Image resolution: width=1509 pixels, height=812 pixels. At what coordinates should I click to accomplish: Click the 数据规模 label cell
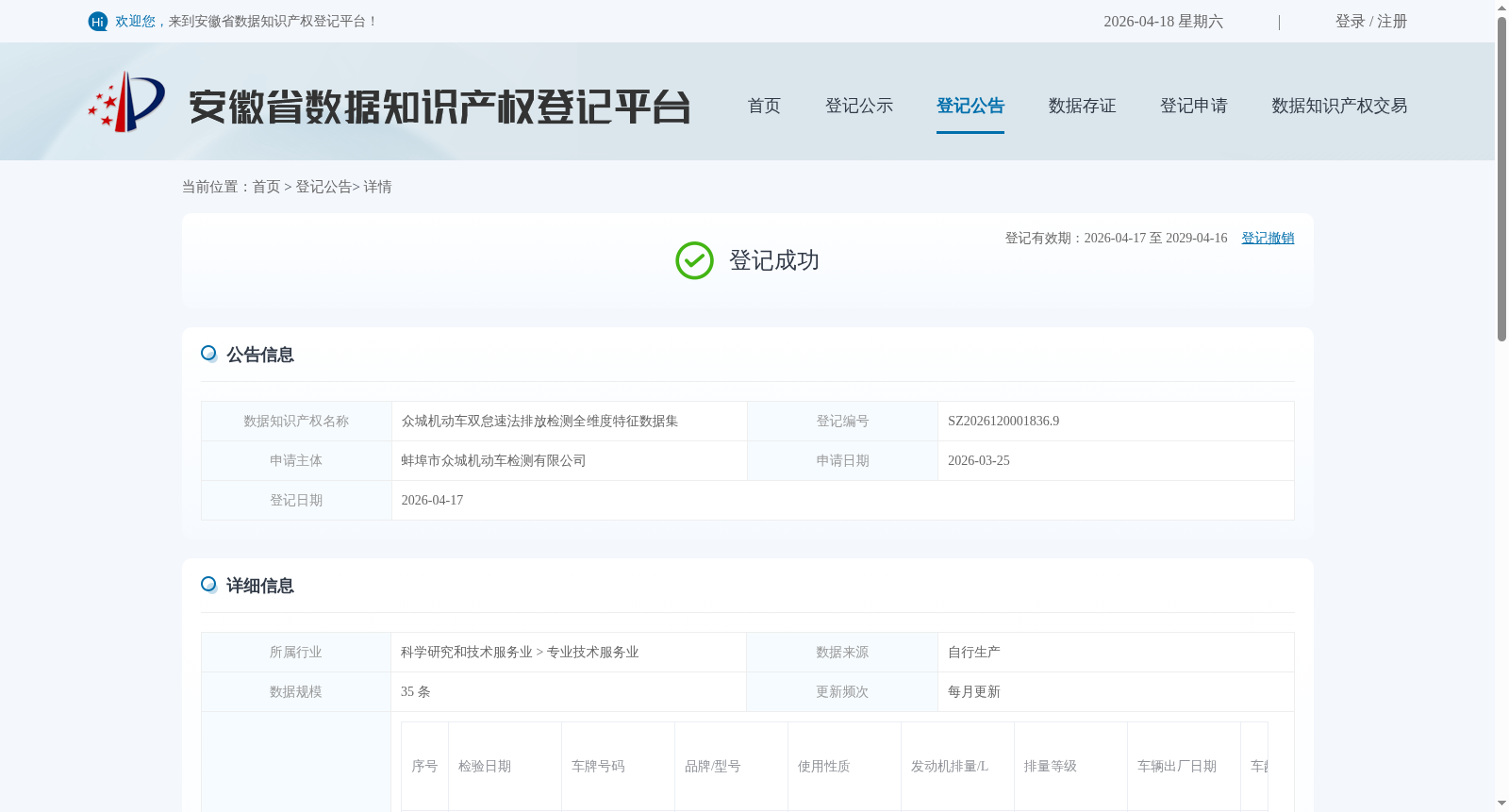(295, 691)
